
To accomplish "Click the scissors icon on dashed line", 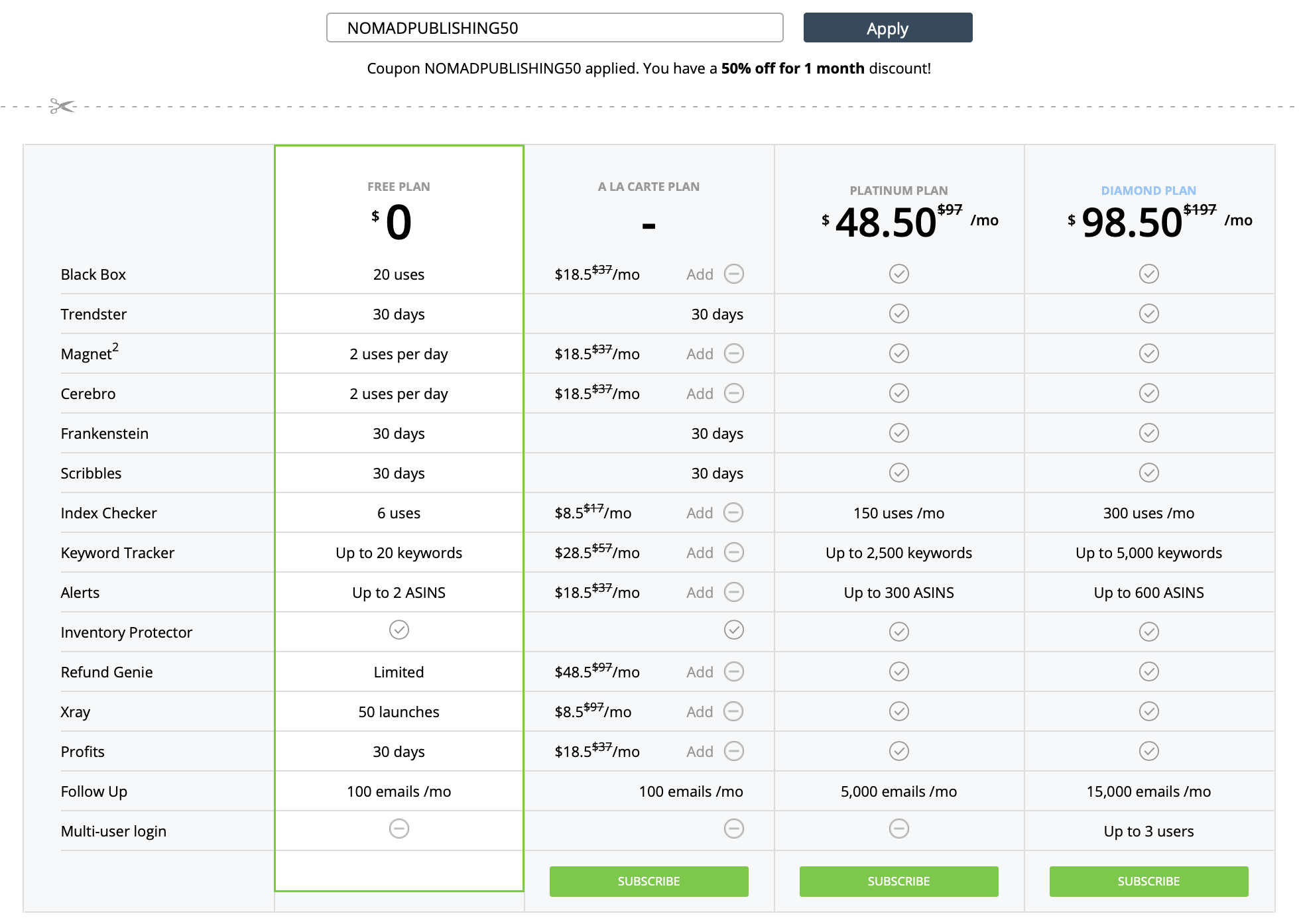I will (62, 106).
